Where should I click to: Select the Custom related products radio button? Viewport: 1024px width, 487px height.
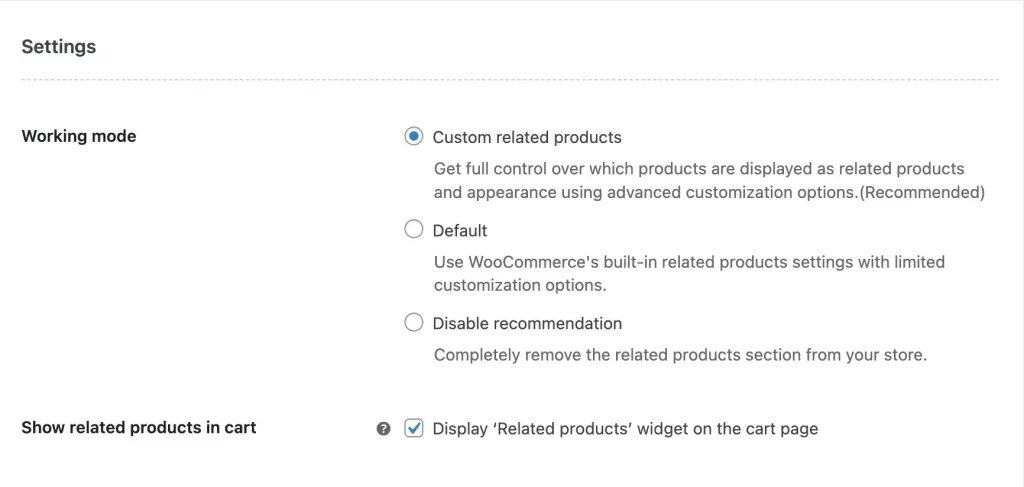pyautogui.click(x=414, y=137)
